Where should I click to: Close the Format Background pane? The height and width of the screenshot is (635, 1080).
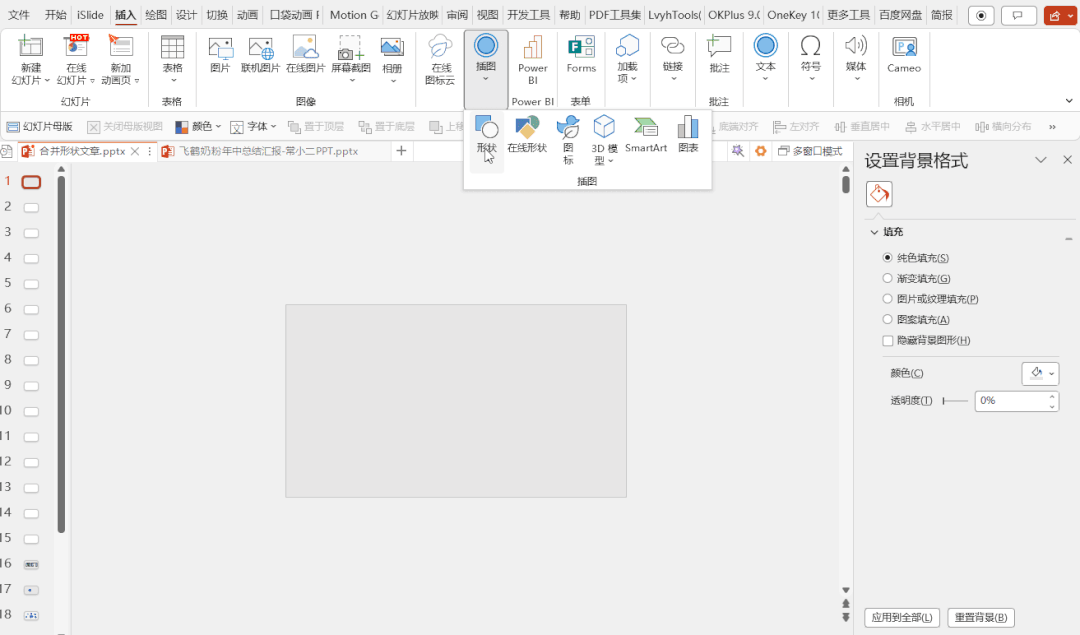click(x=1068, y=160)
